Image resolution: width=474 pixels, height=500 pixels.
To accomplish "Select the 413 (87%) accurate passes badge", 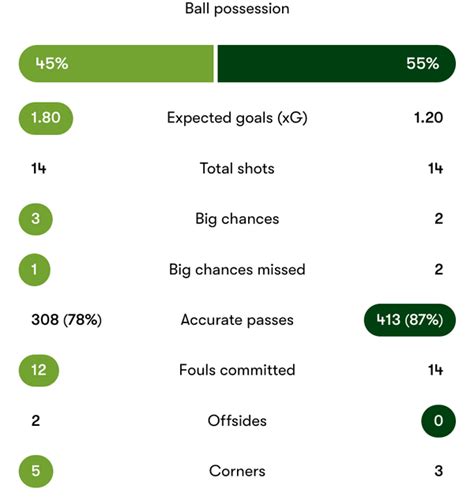I will click(x=410, y=320).
